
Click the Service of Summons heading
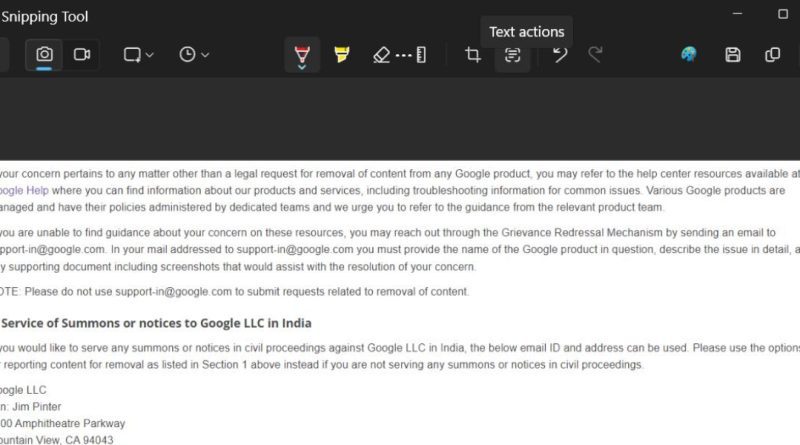coord(156,323)
